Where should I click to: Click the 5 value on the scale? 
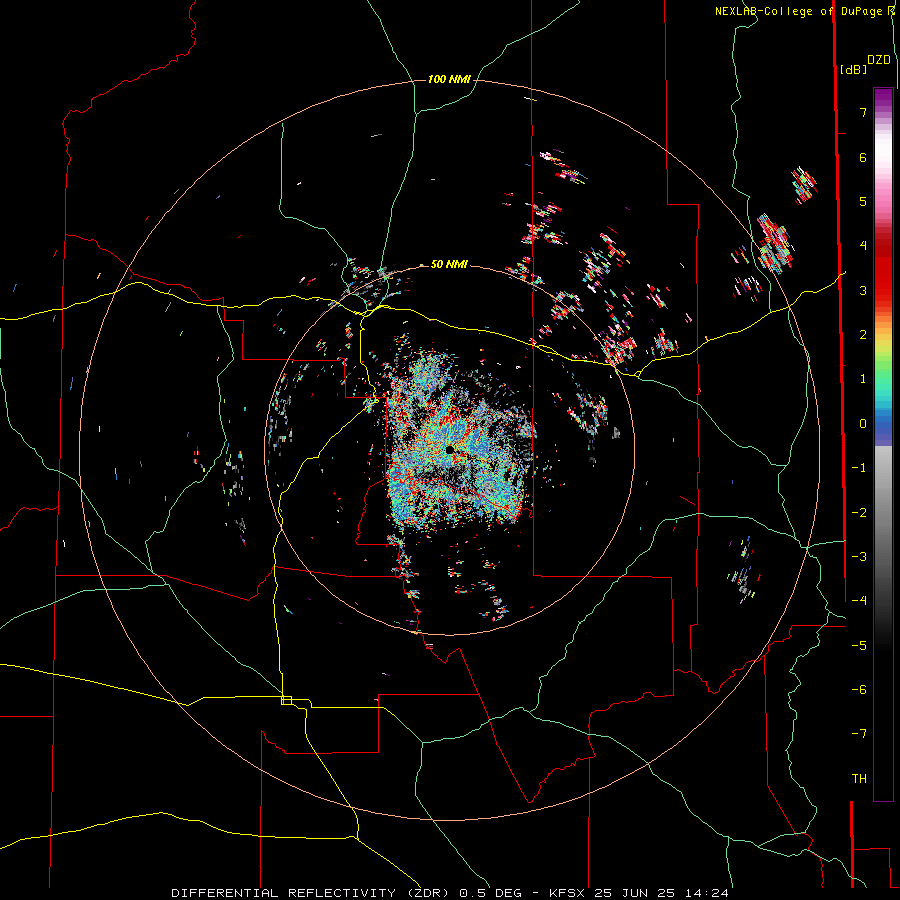[863, 201]
